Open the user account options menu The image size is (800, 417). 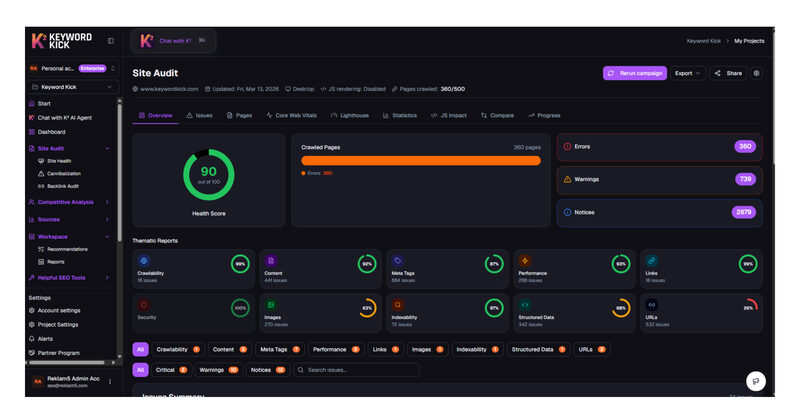pyautogui.click(x=110, y=381)
